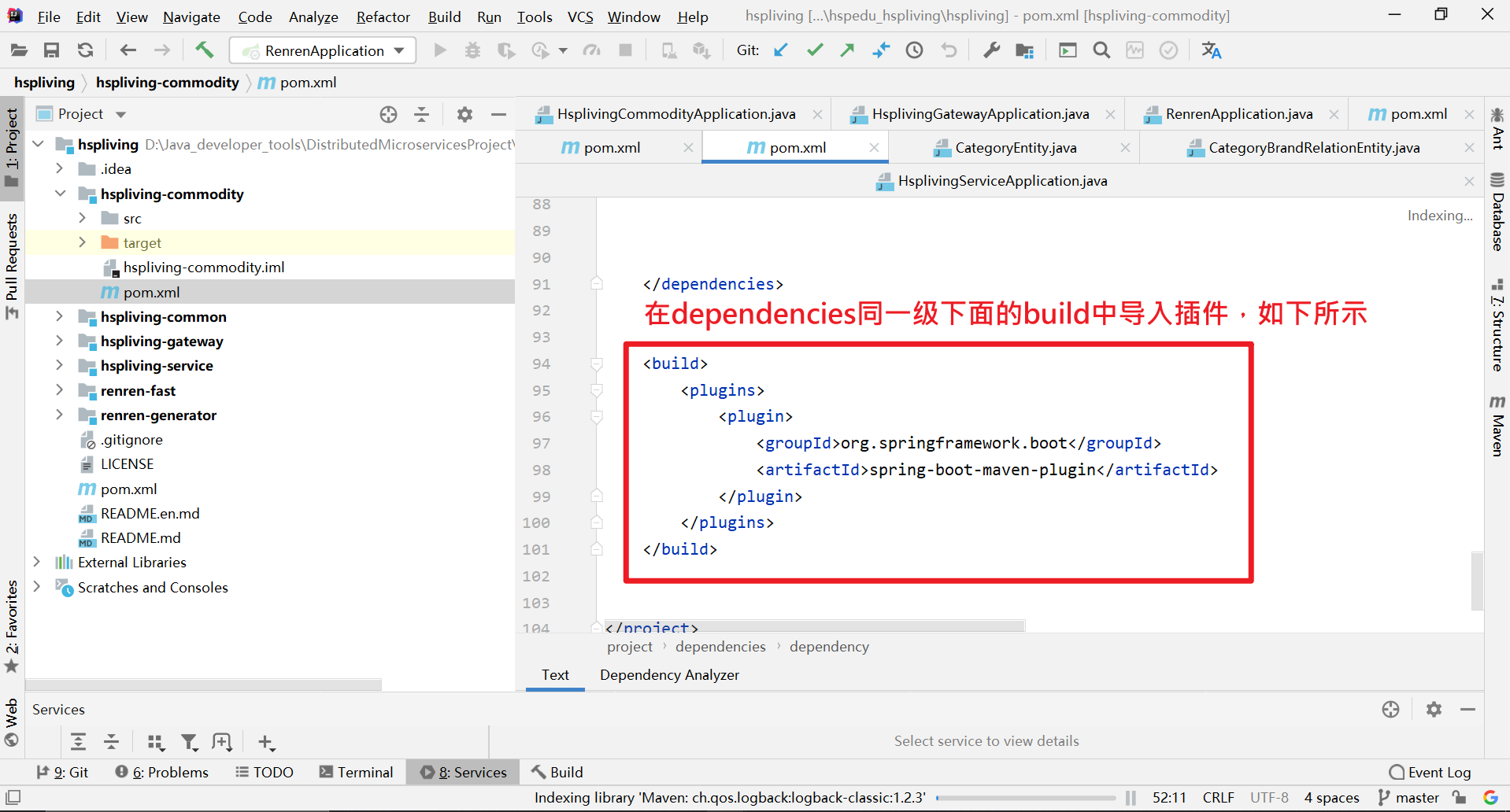Toggle the 2: Favorites side panel
1510x812 pixels.
pos(12,626)
